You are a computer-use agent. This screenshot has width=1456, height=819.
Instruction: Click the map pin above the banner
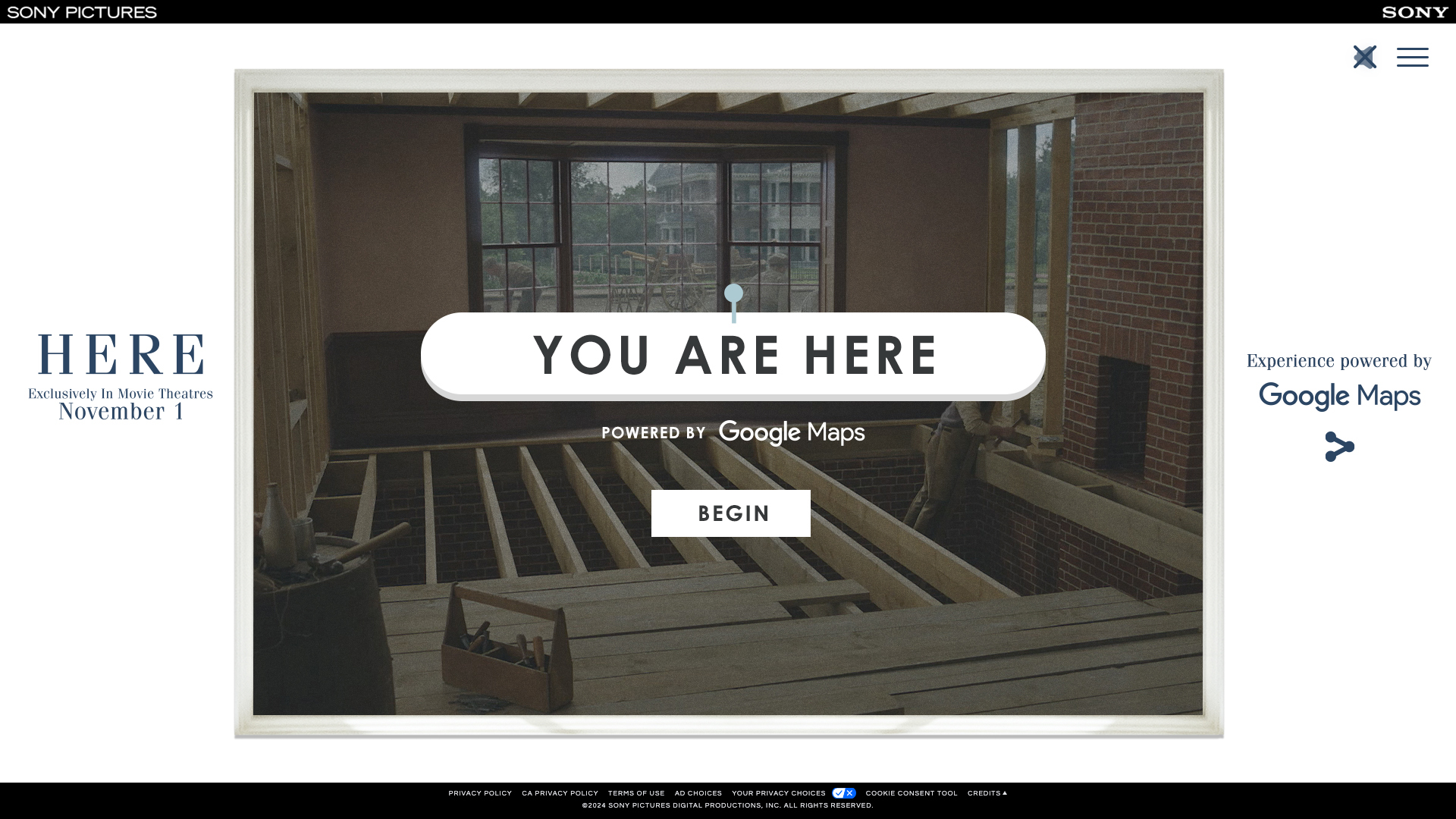click(x=733, y=303)
